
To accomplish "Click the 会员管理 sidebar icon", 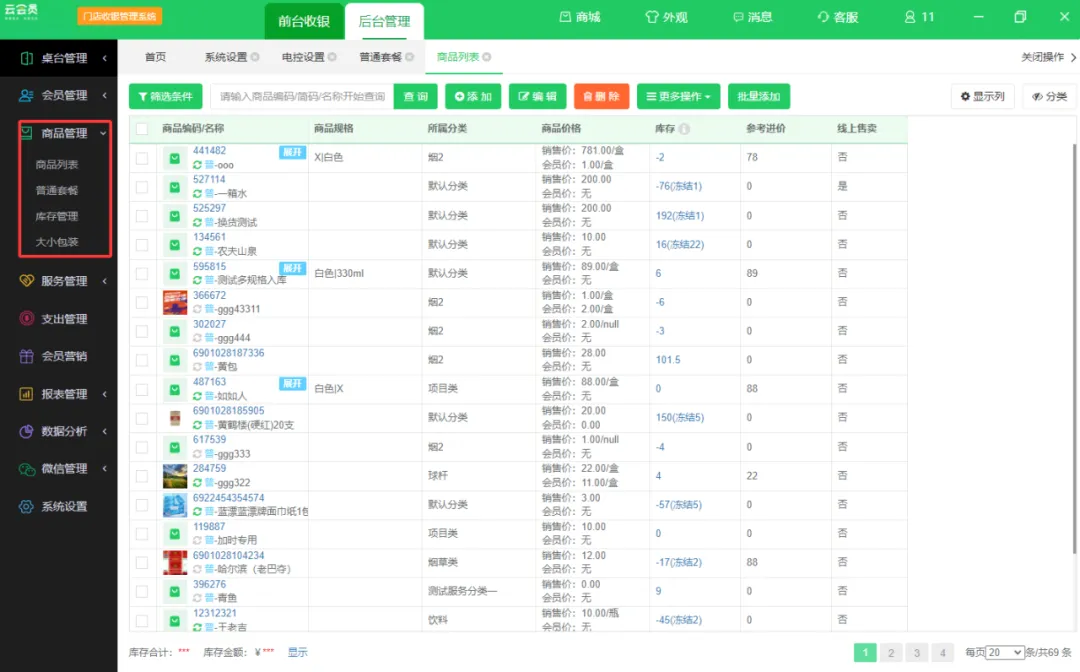I will (x=27, y=96).
